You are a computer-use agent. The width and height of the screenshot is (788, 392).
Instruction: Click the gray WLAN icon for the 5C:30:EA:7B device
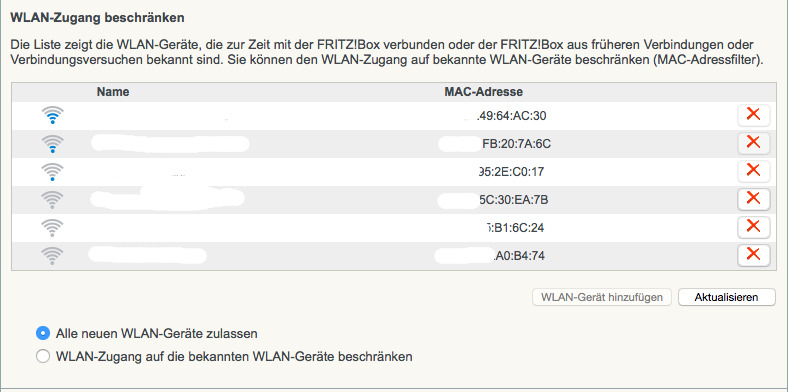[53, 200]
